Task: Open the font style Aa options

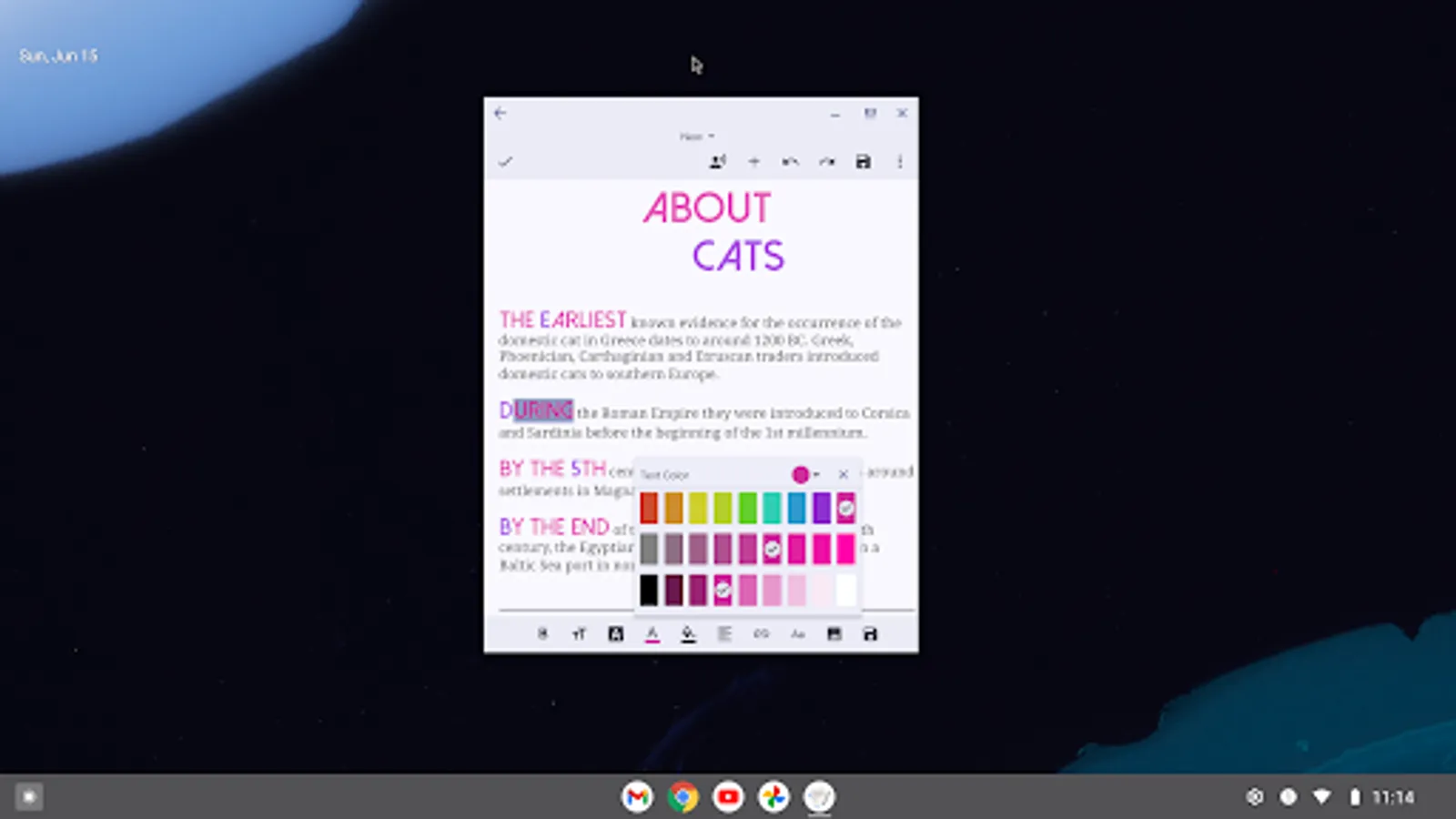Action: tap(798, 634)
